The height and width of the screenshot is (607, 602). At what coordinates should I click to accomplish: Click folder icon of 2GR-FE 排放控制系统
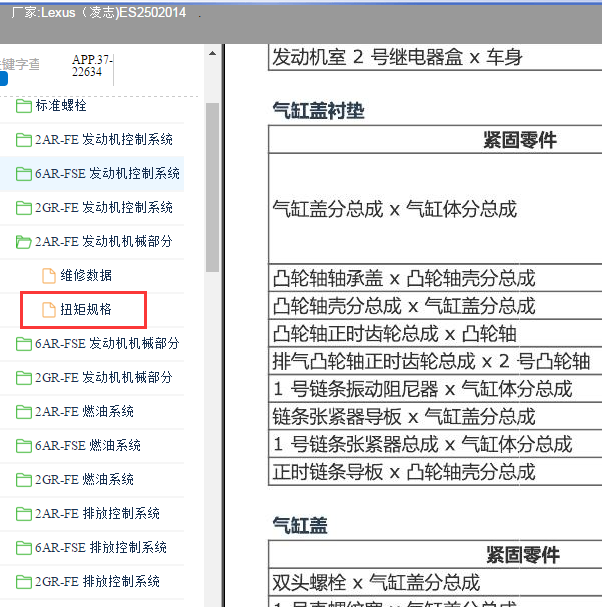(x=24, y=582)
